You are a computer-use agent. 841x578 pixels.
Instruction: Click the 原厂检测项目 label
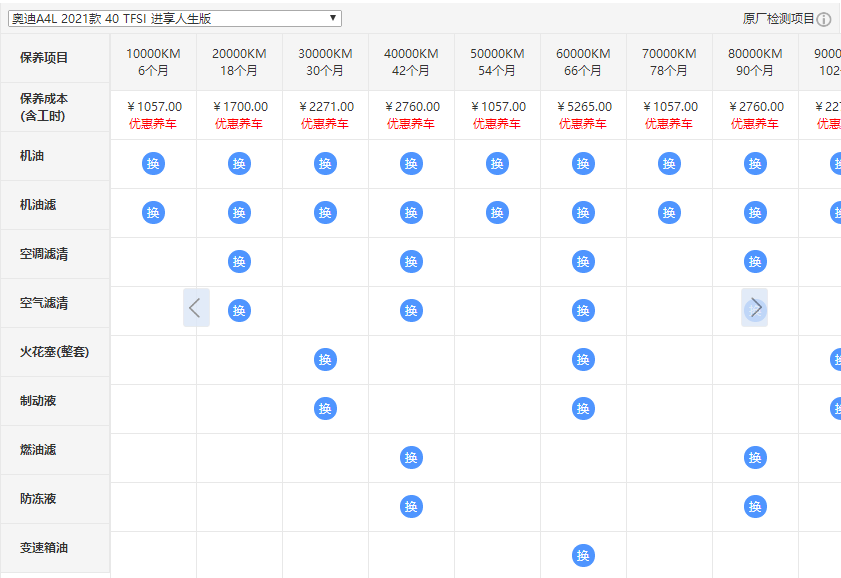click(x=778, y=19)
